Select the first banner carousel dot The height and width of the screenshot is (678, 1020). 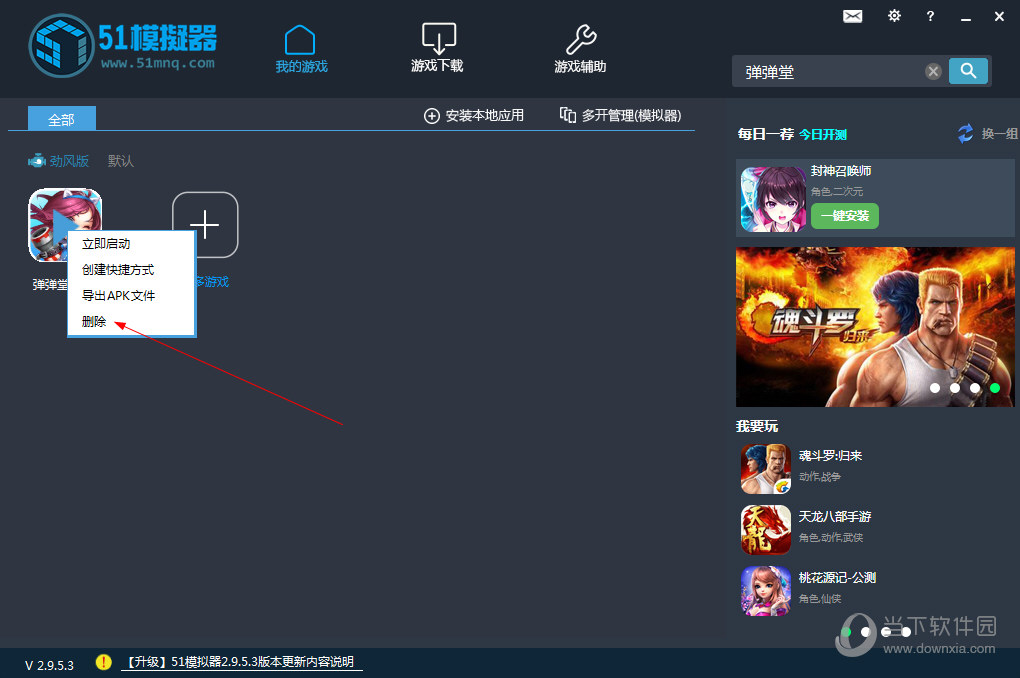pyautogui.click(x=935, y=387)
